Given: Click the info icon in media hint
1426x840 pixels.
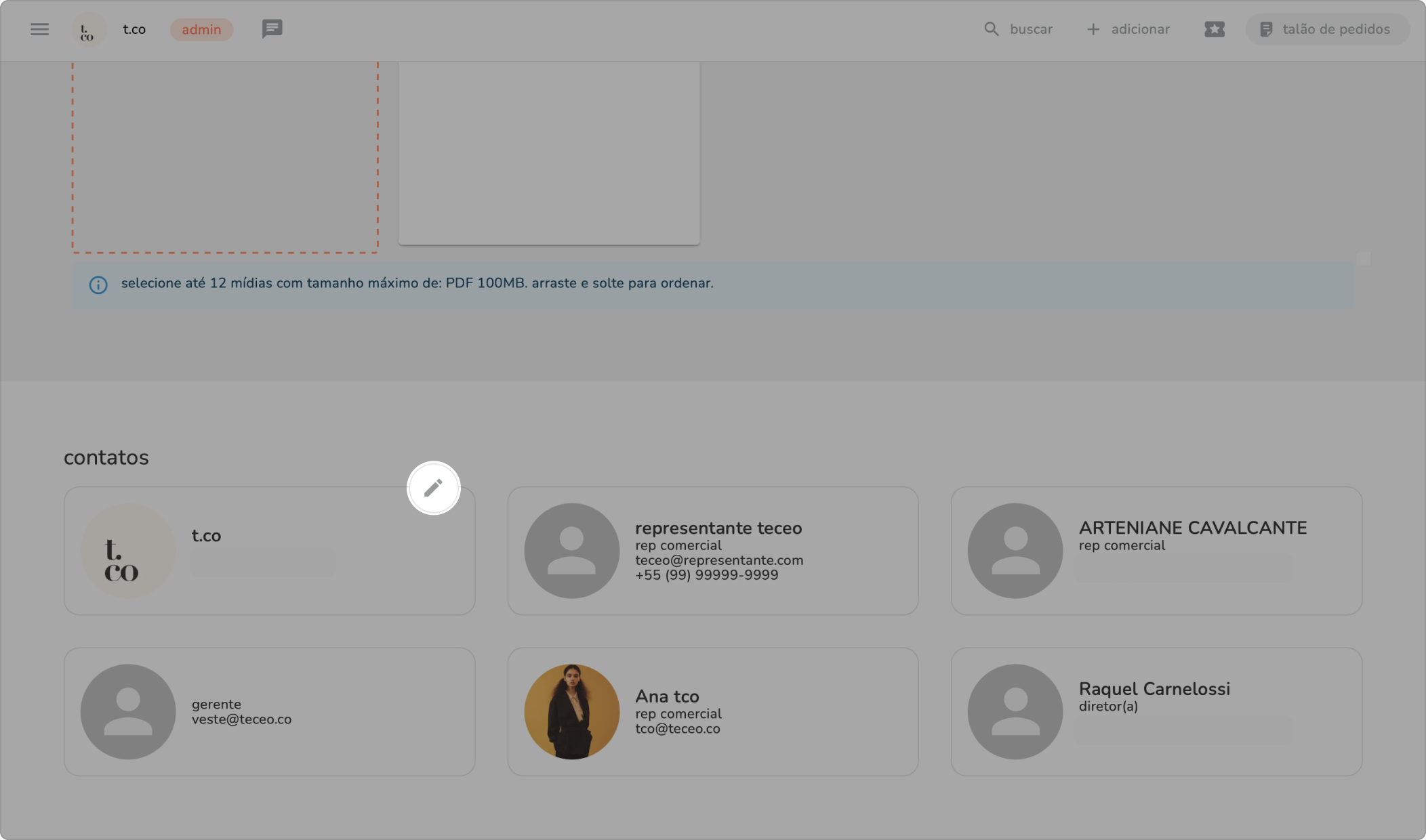Looking at the screenshot, I should click(98, 285).
